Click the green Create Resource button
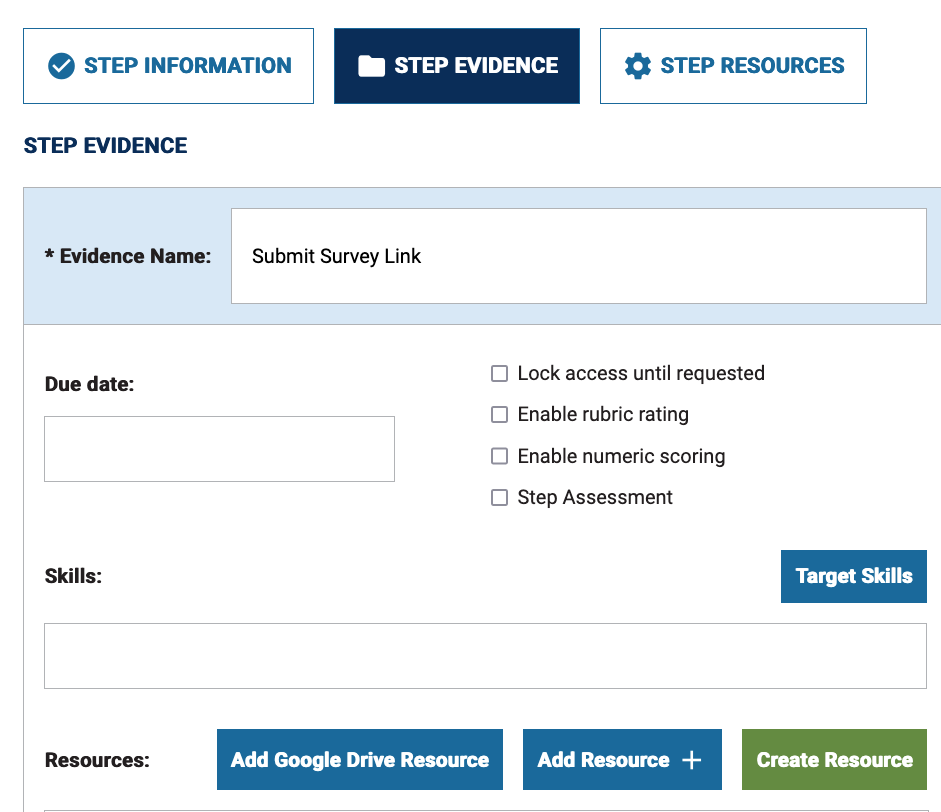Viewport: 941px width, 812px height. point(834,760)
